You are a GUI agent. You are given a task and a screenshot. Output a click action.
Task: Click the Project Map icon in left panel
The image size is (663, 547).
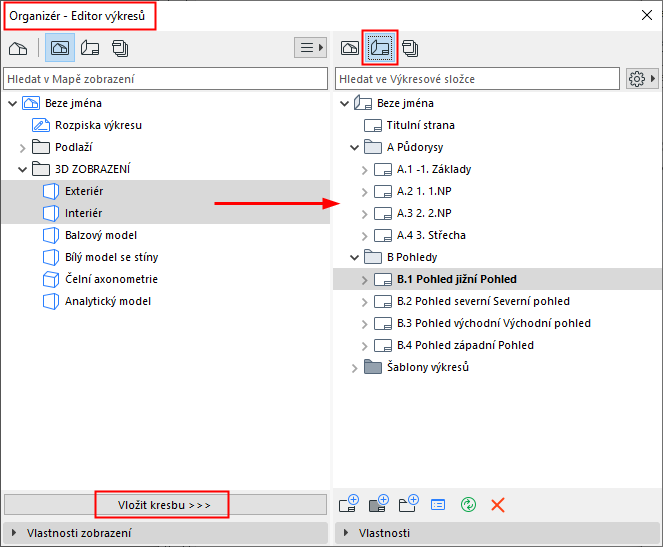pyautogui.click(x=18, y=48)
